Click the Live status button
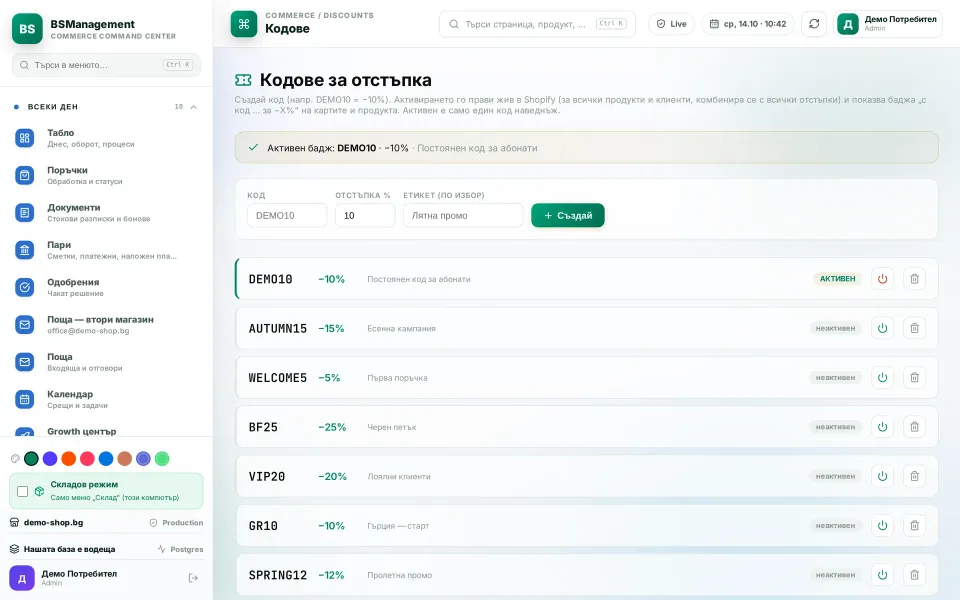 (x=671, y=24)
